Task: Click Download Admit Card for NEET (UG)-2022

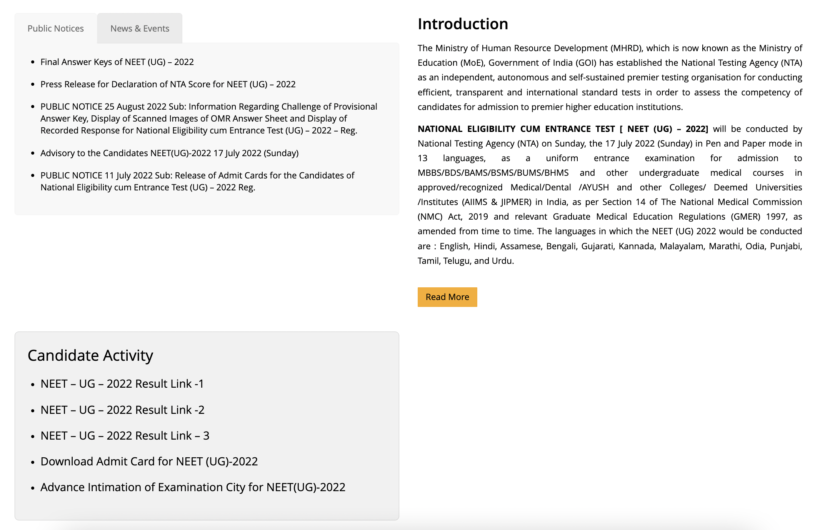Action: click(149, 462)
